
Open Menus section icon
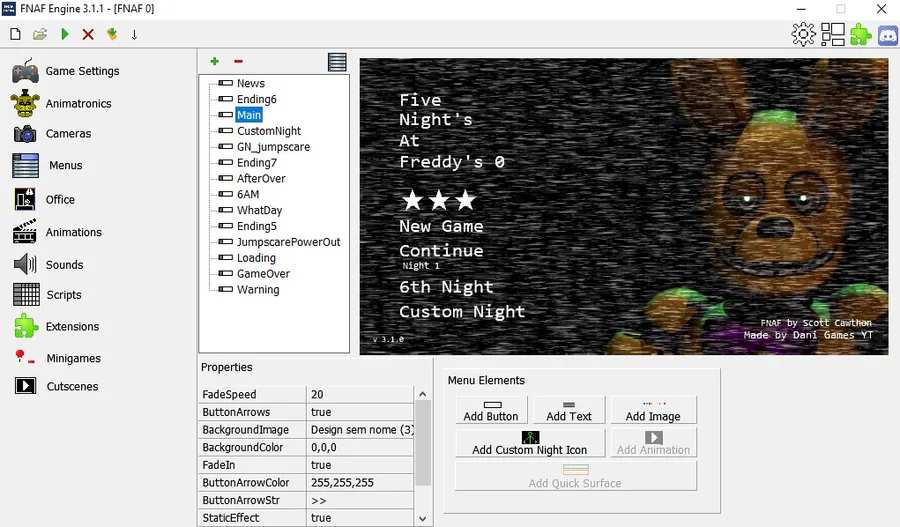click(25, 165)
